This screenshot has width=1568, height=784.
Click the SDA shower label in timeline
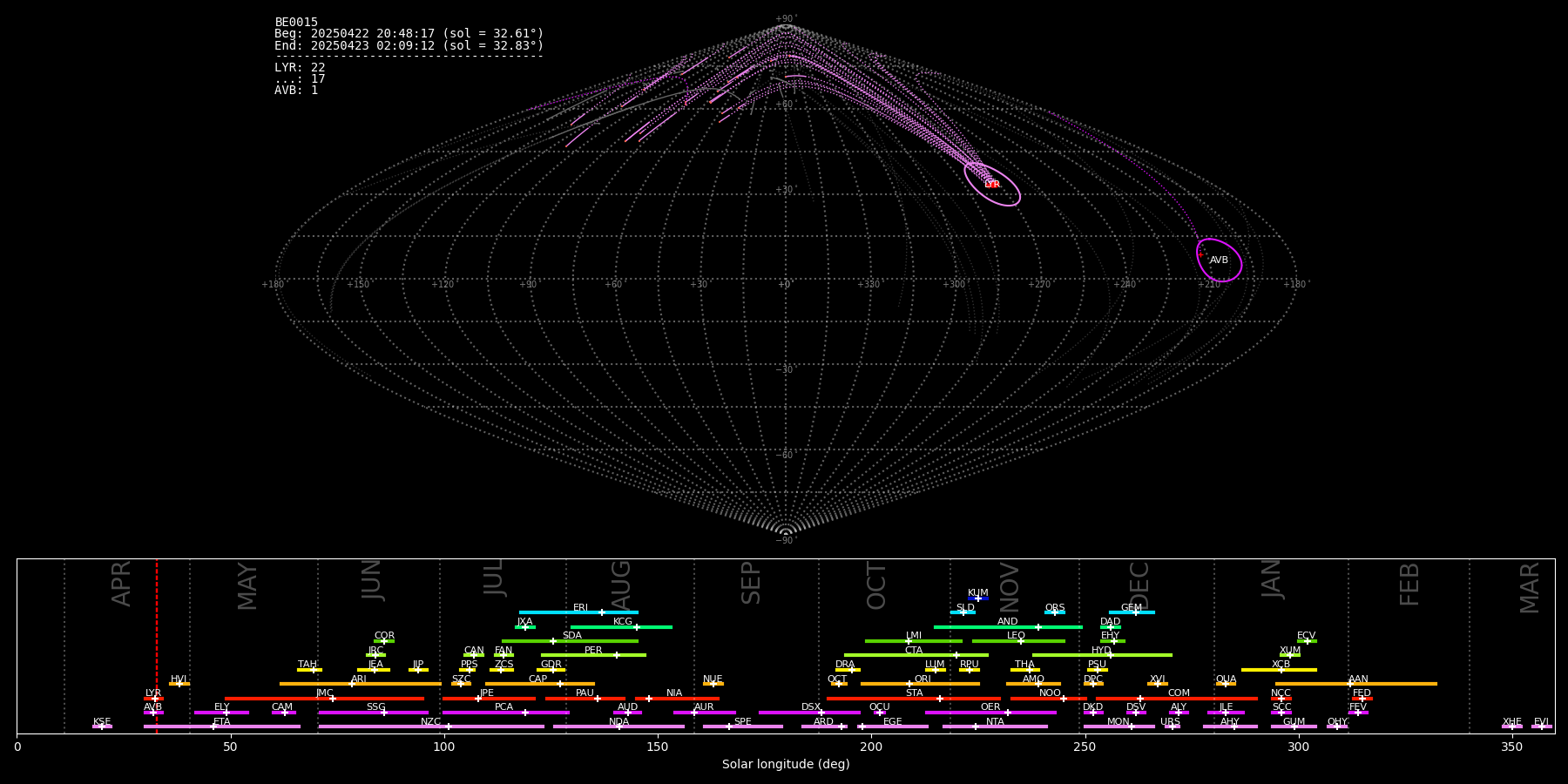(x=571, y=636)
